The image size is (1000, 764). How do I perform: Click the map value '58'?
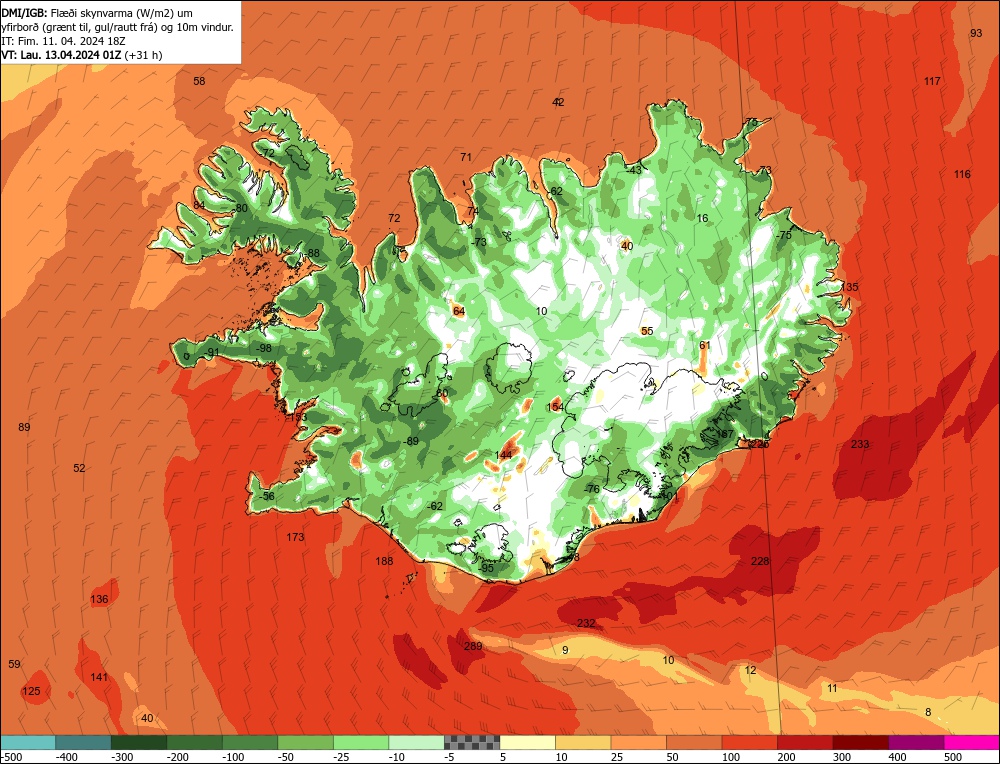pyautogui.click(x=199, y=81)
